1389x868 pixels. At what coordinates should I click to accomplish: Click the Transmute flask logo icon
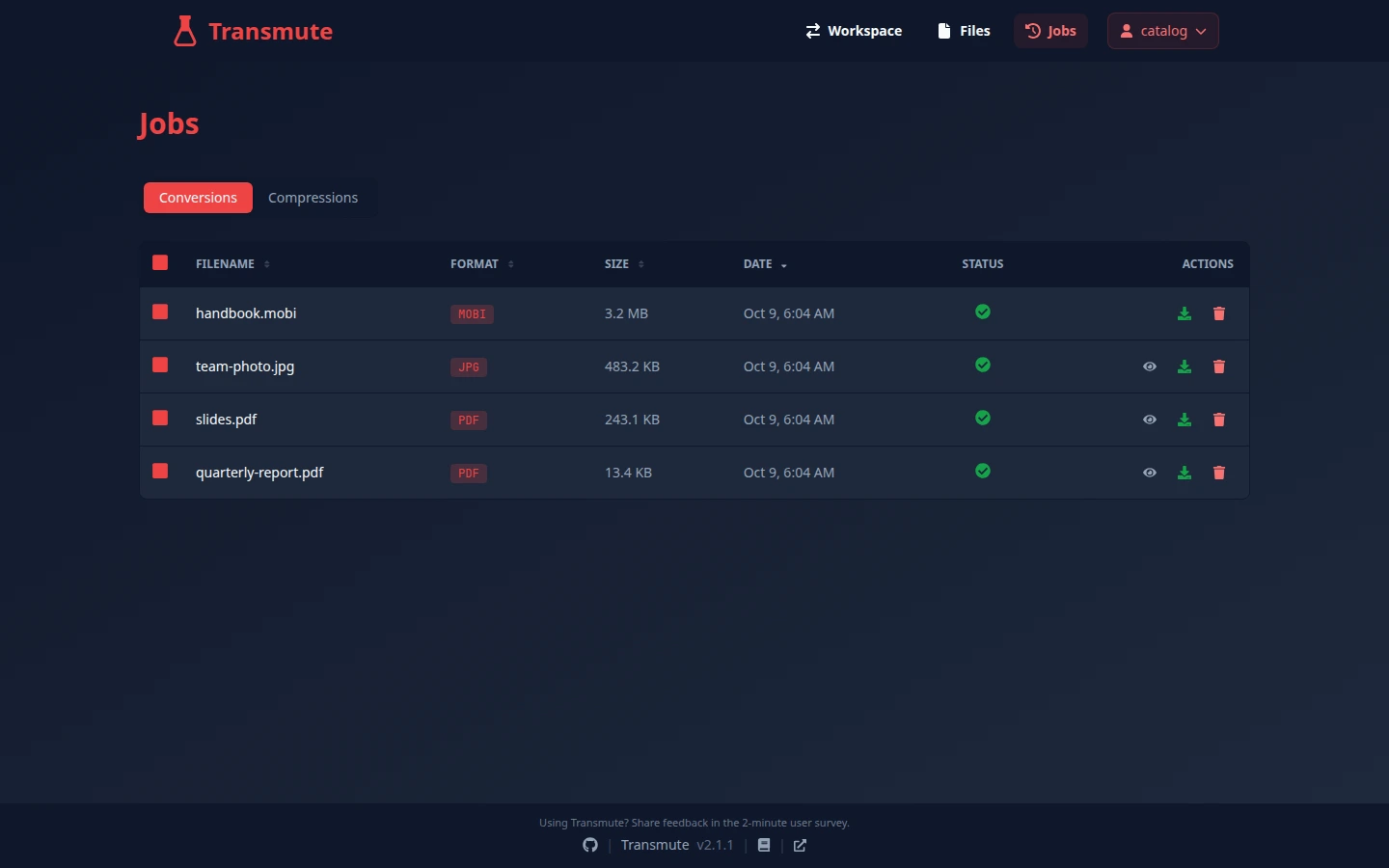(x=184, y=31)
